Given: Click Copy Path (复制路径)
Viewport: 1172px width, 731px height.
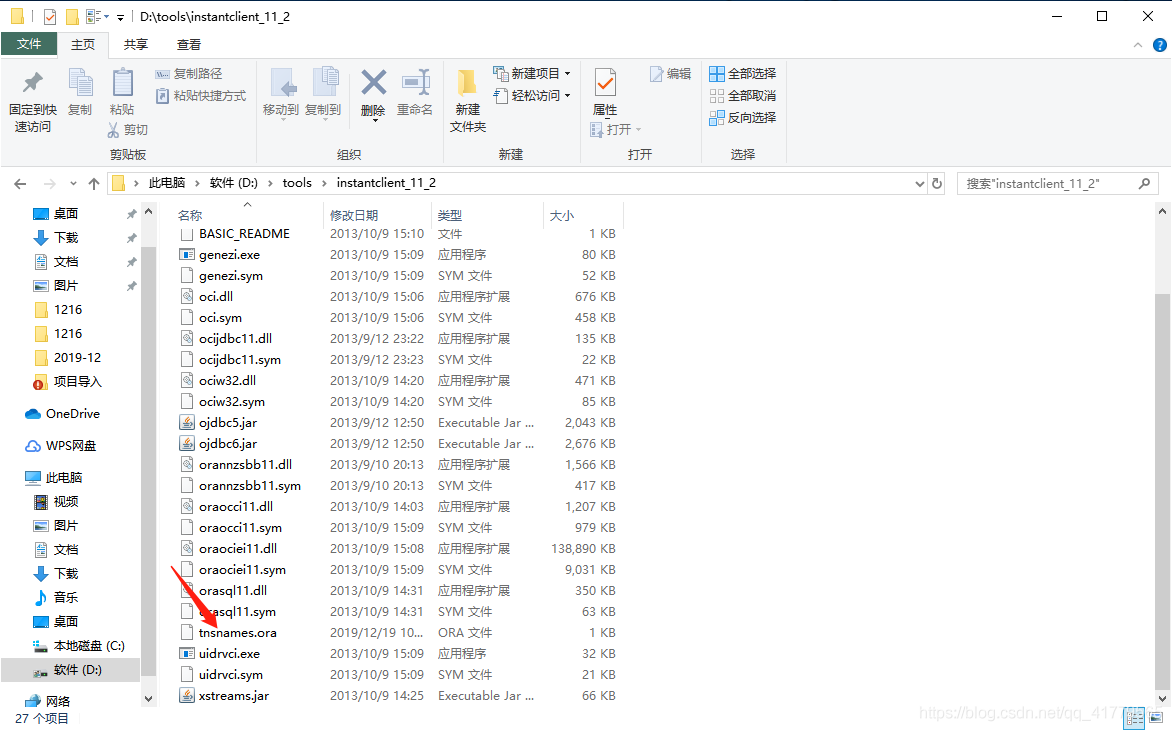Looking at the screenshot, I should click(x=189, y=73).
